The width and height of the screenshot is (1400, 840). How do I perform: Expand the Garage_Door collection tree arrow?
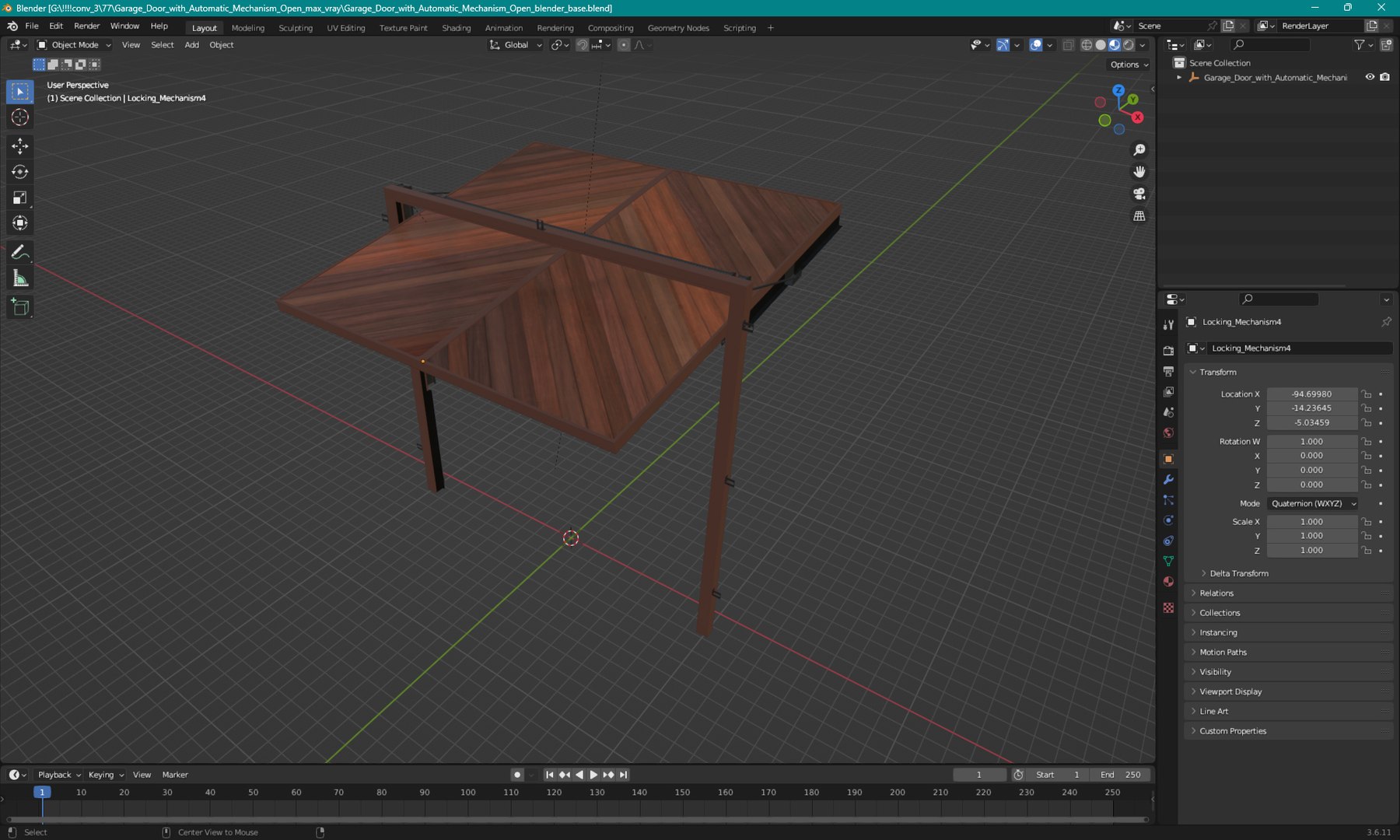click(1179, 78)
